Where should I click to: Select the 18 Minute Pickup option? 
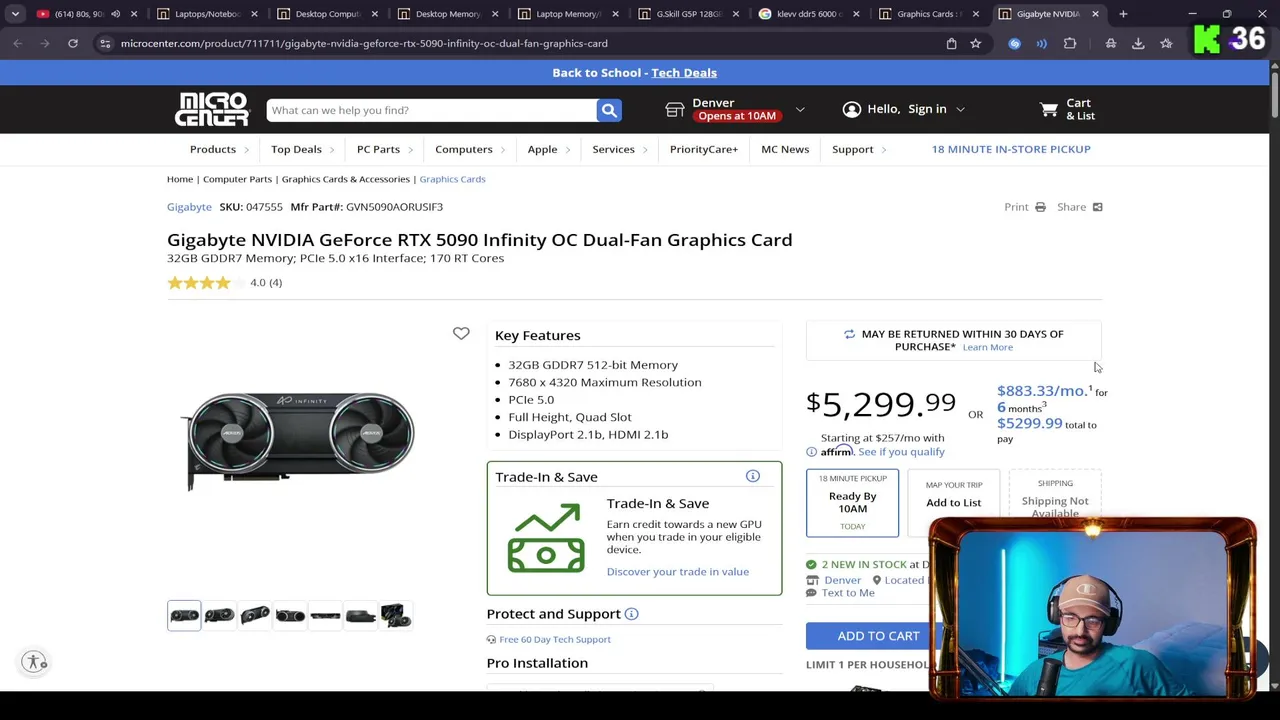(x=852, y=502)
